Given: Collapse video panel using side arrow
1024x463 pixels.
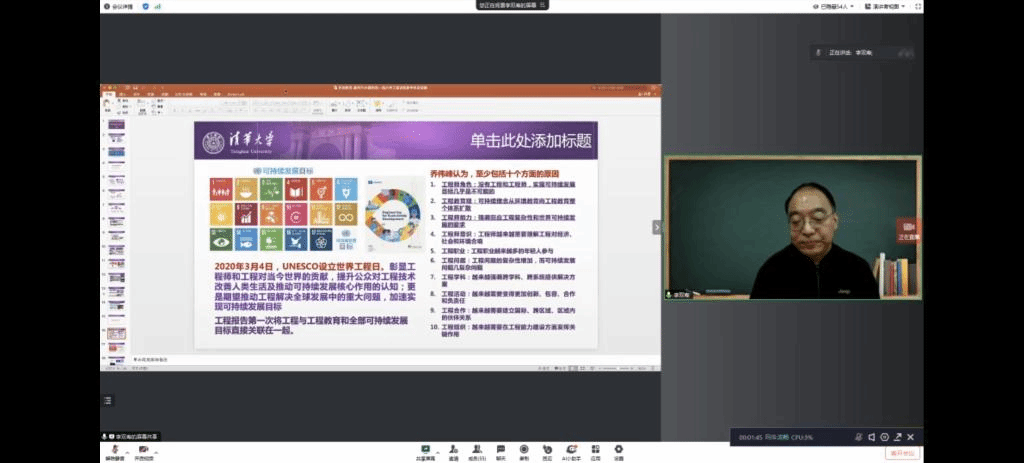Looking at the screenshot, I should 657,227.
